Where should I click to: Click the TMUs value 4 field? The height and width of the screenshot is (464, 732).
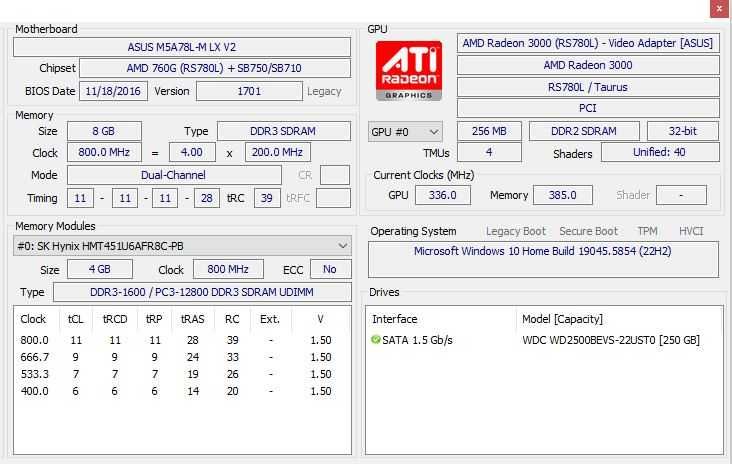click(489, 152)
